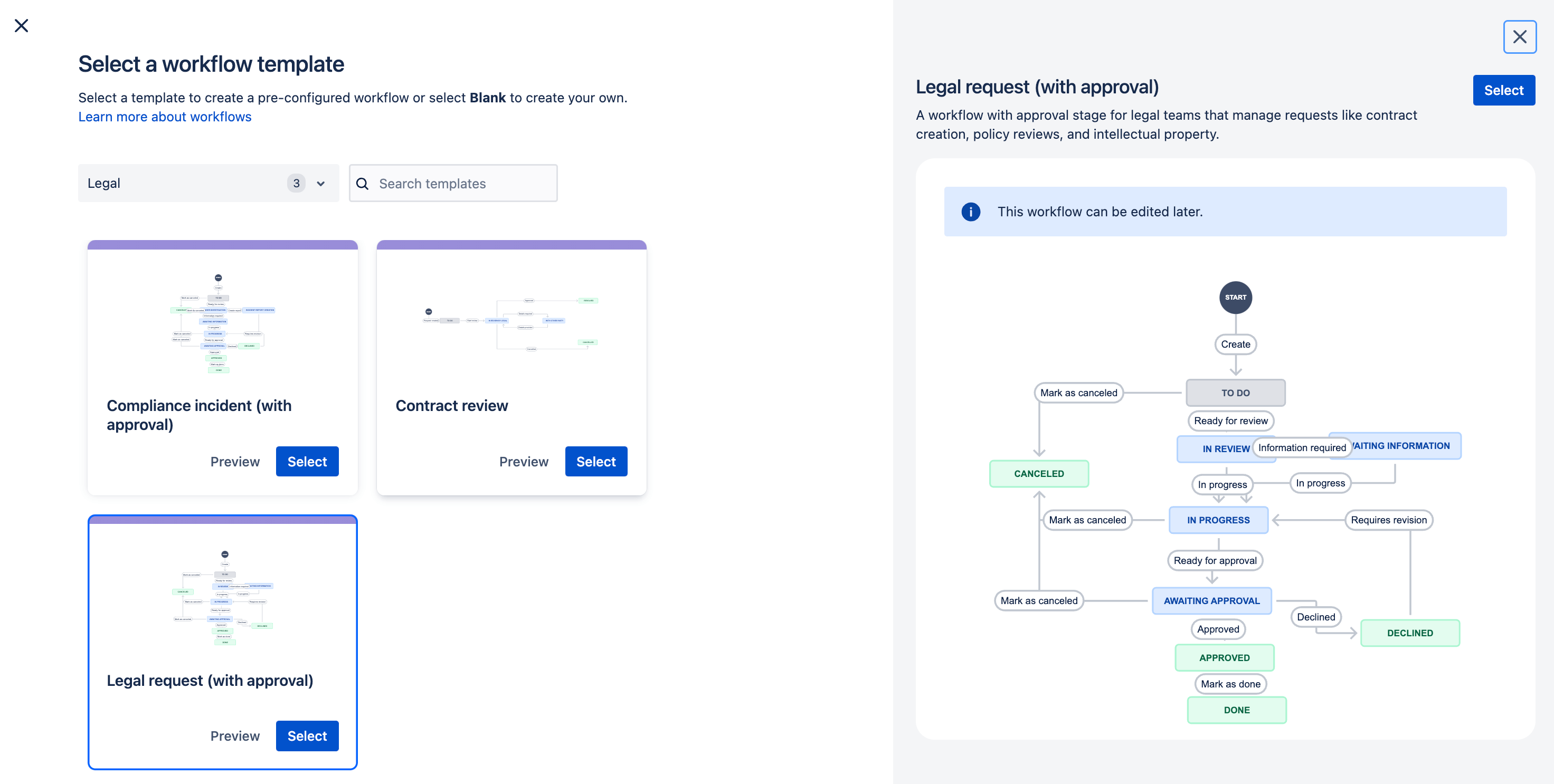Viewport: 1554px width, 784px height.
Task: Click the CANCELED terminal node icon
Action: (x=1037, y=473)
